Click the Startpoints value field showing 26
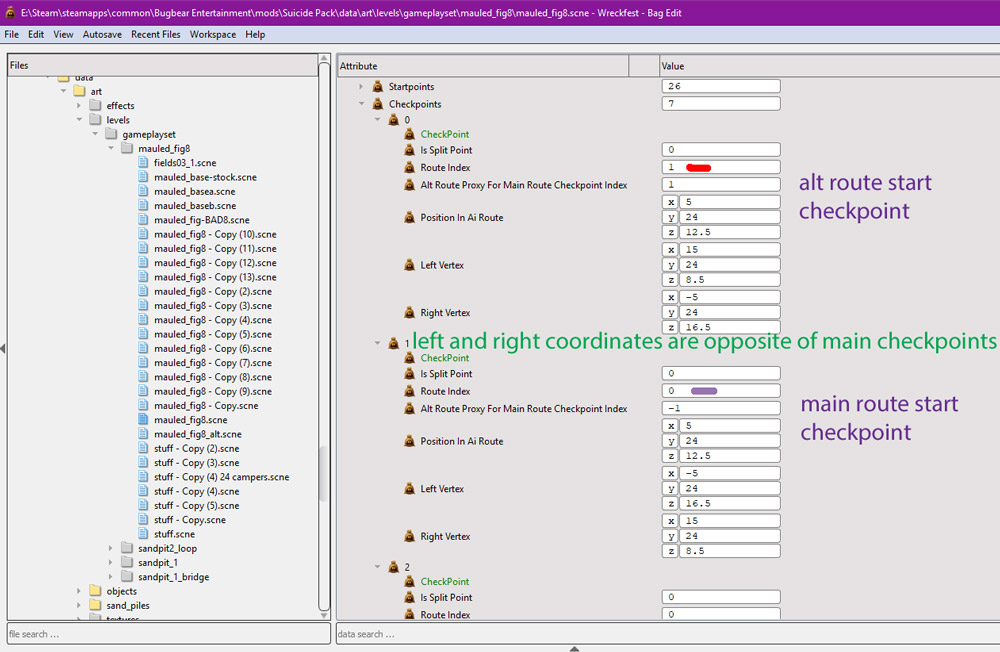 (x=721, y=86)
